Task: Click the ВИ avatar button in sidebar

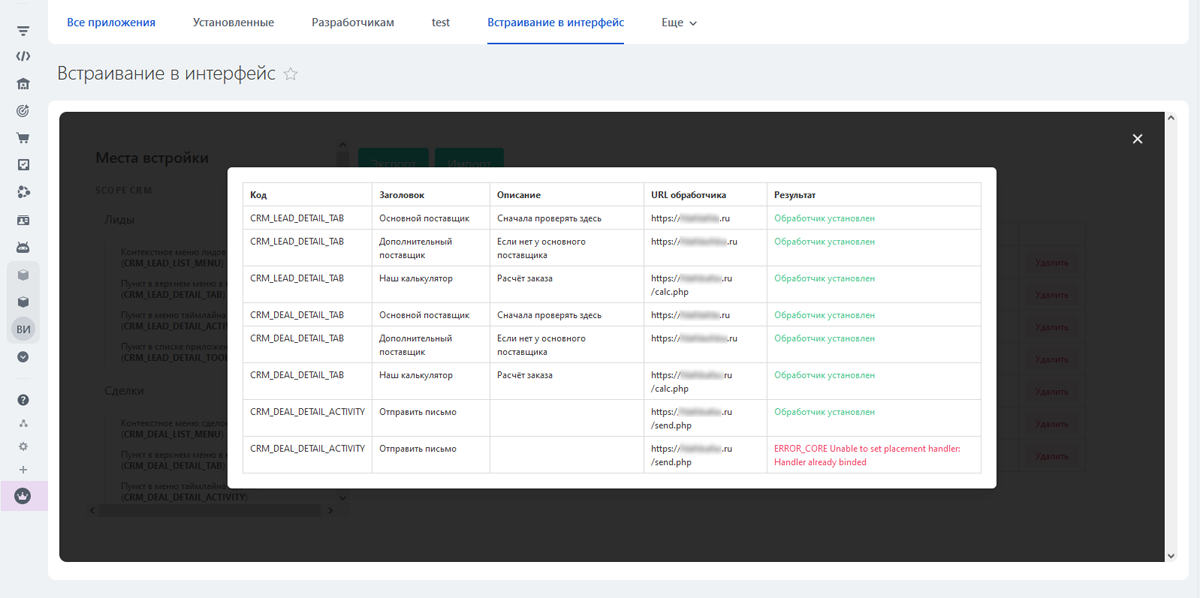Action: 23,329
